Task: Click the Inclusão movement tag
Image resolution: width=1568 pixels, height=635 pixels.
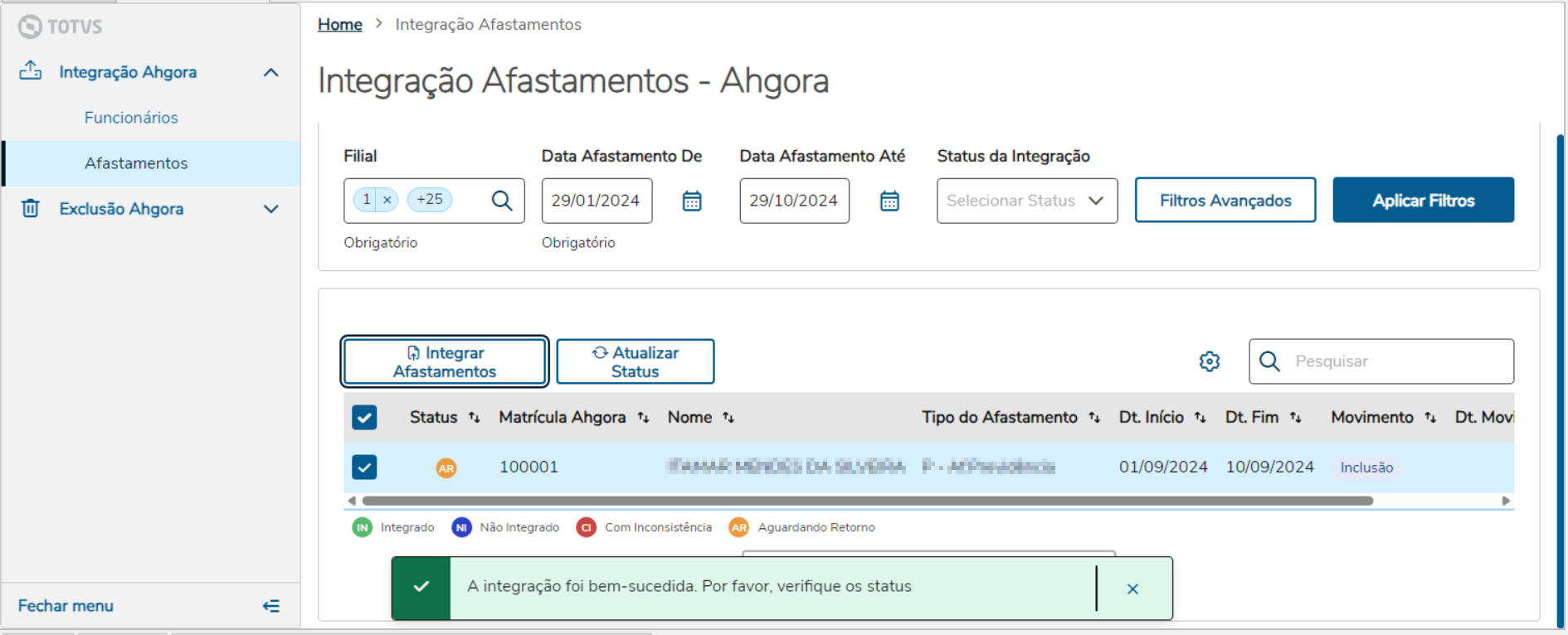Action: pyautogui.click(x=1366, y=468)
